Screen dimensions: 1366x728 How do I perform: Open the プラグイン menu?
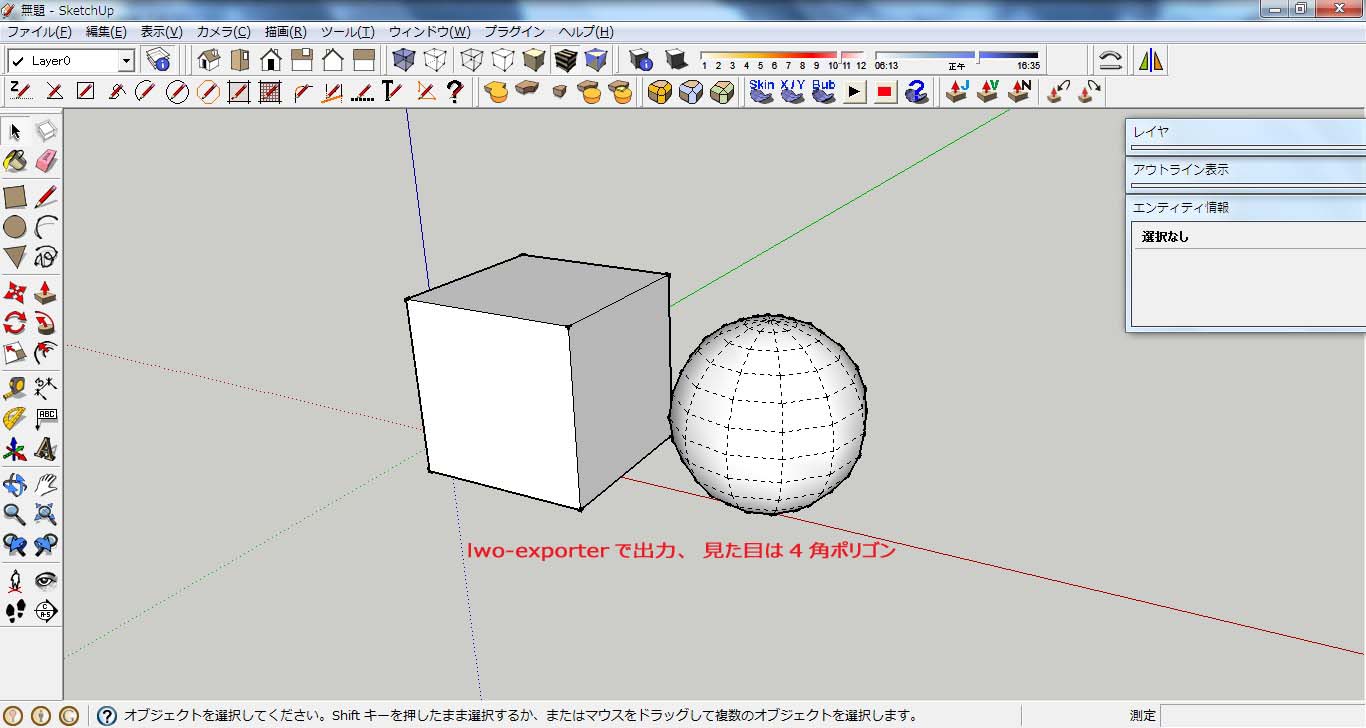click(514, 32)
